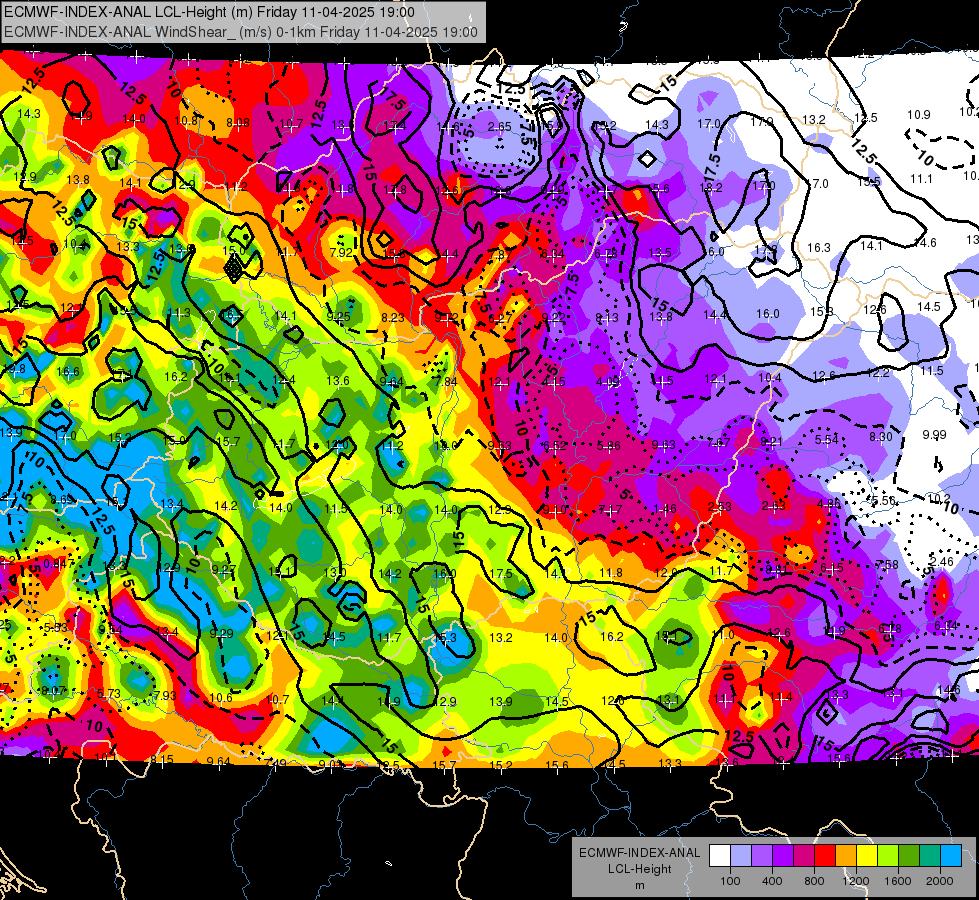Click the 5.86 wind shear value
This screenshot has height=900, width=979.
tap(609, 445)
